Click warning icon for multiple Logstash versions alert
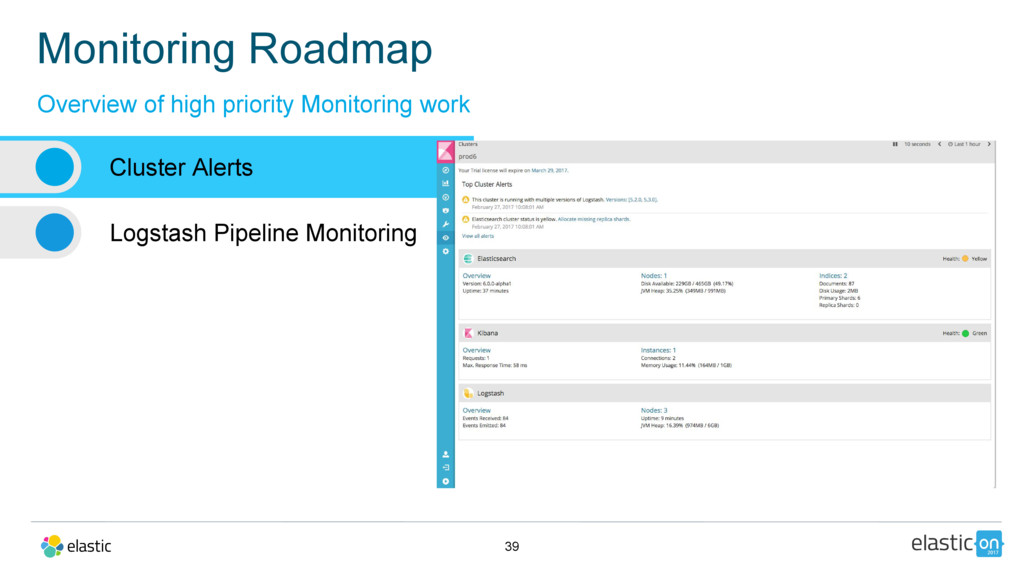Viewport: 1024px width, 576px height. (466, 200)
